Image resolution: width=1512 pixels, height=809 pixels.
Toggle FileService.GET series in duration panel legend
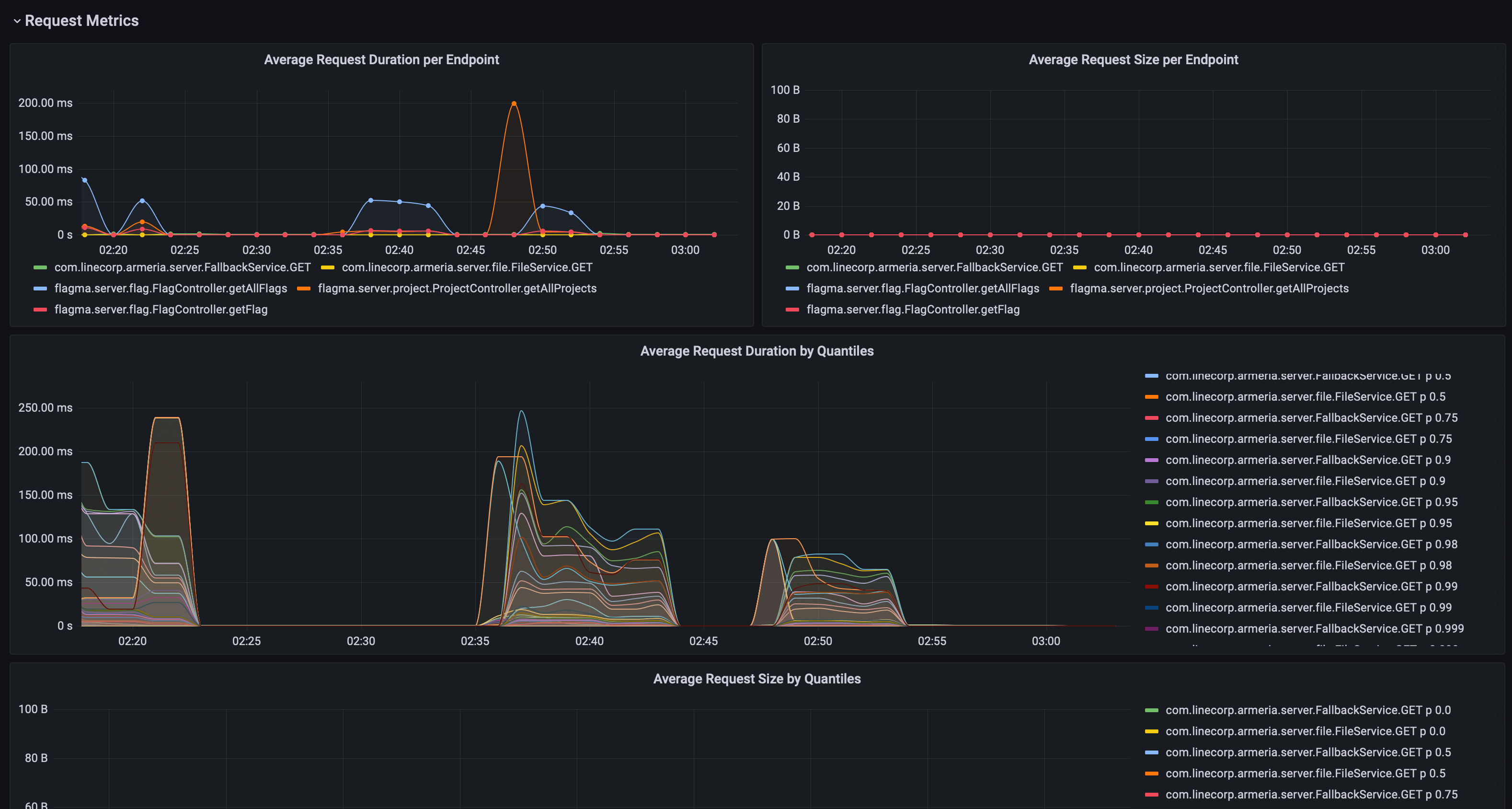pyautogui.click(x=467, y=267)
